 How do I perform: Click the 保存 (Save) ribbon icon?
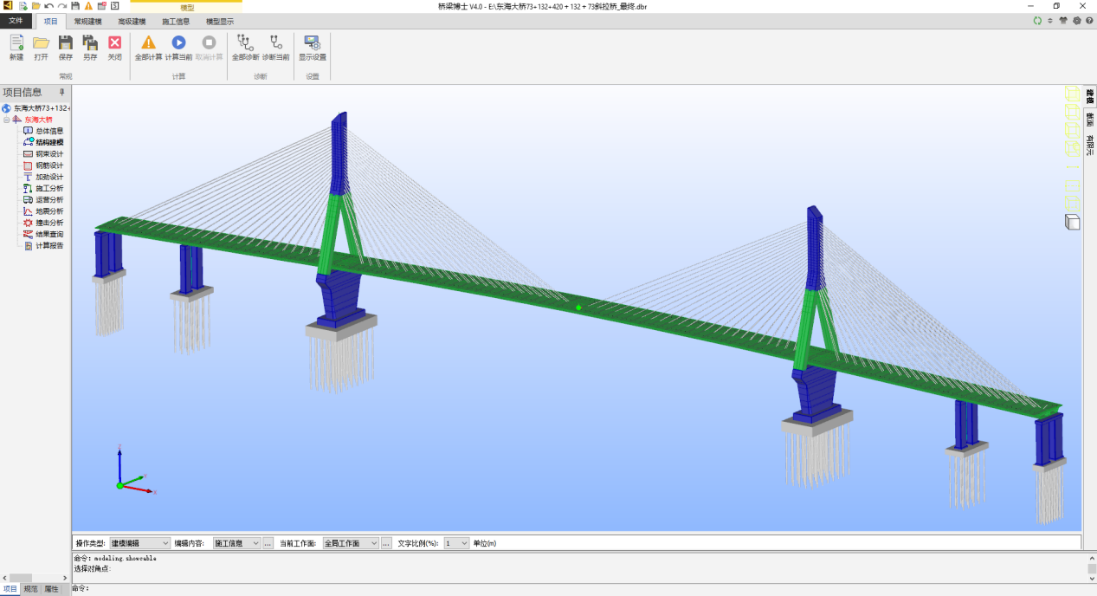(x=65, y=43)
